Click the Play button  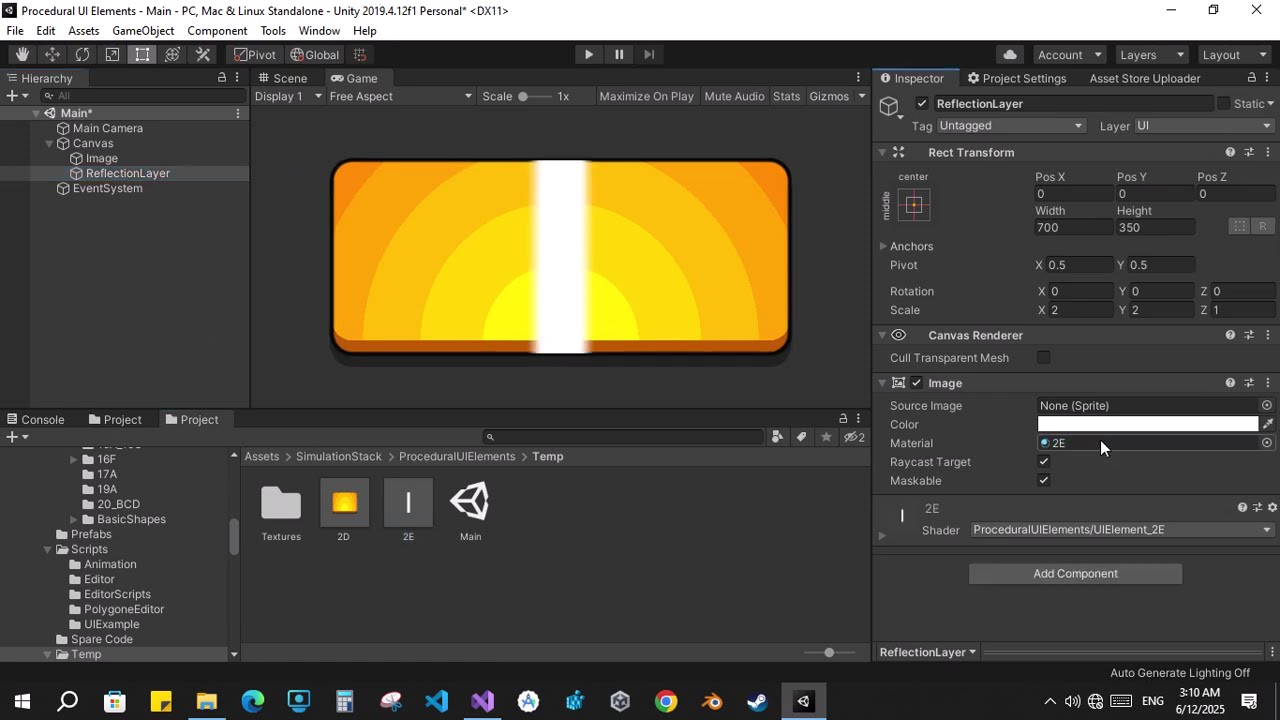(589, 55)
